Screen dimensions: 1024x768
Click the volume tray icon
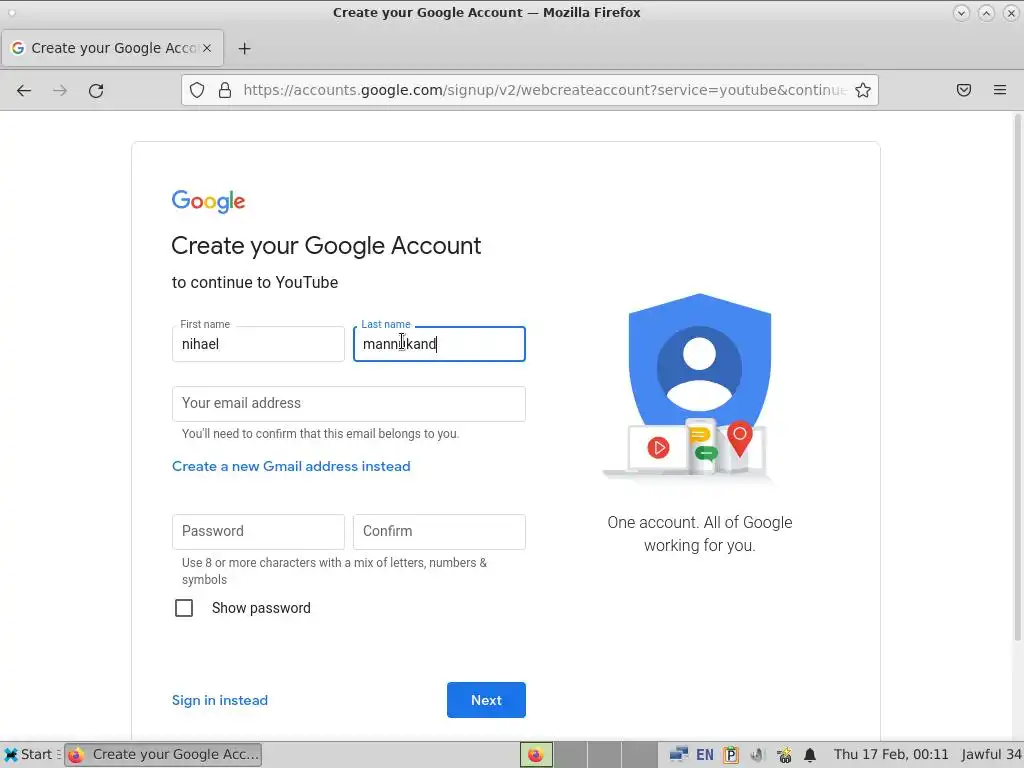tap(757, 755)
